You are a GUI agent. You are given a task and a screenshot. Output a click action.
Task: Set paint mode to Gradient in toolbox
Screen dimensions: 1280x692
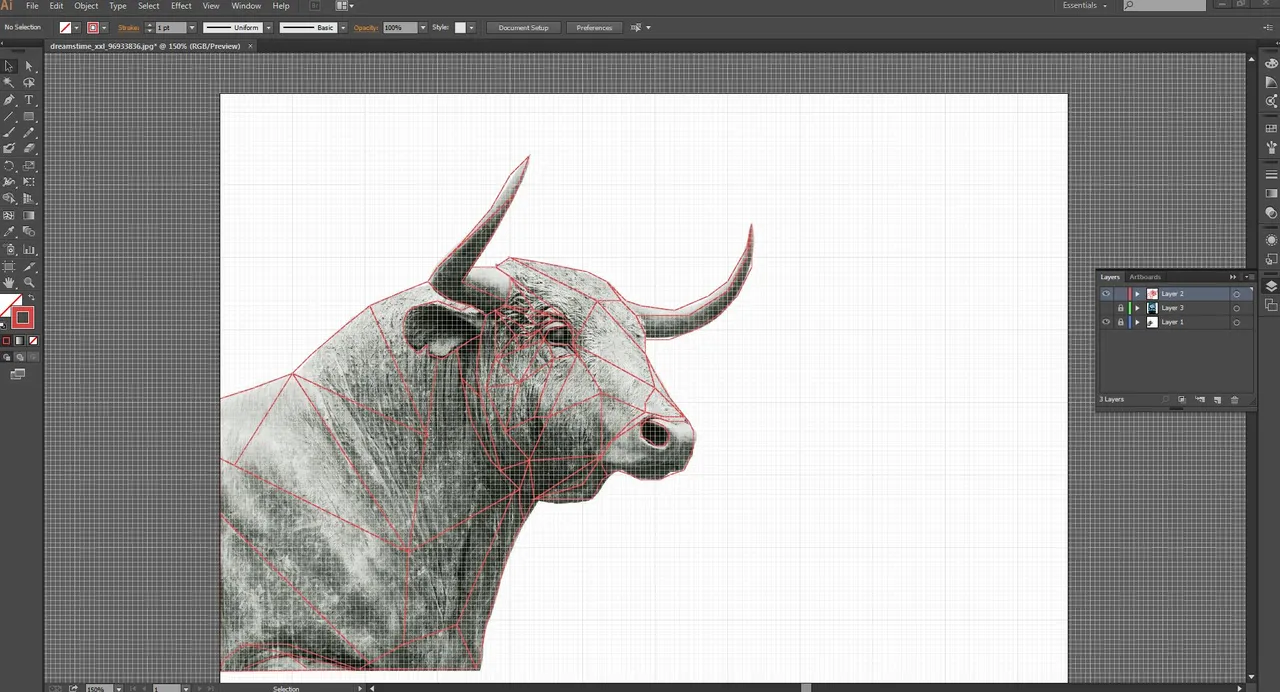click(x=20, y=341)
